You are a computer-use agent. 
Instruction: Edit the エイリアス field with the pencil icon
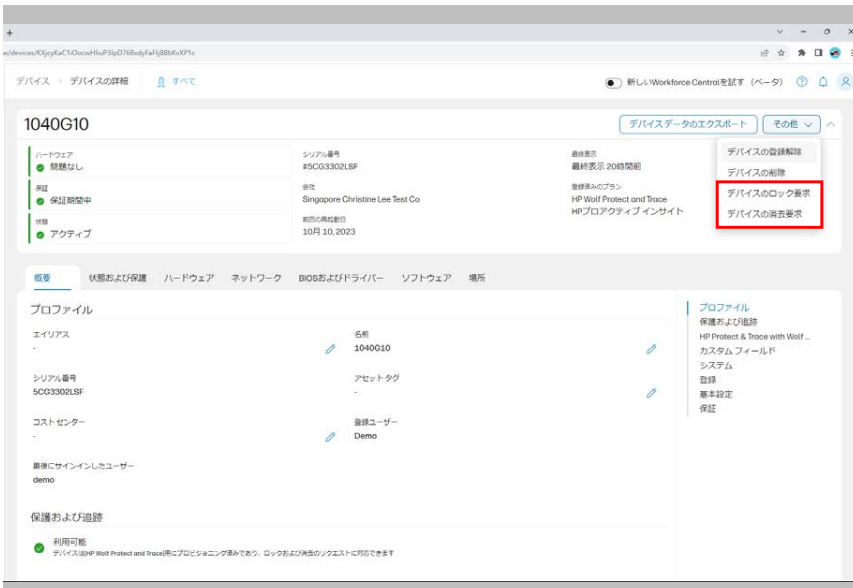(330, 349)
